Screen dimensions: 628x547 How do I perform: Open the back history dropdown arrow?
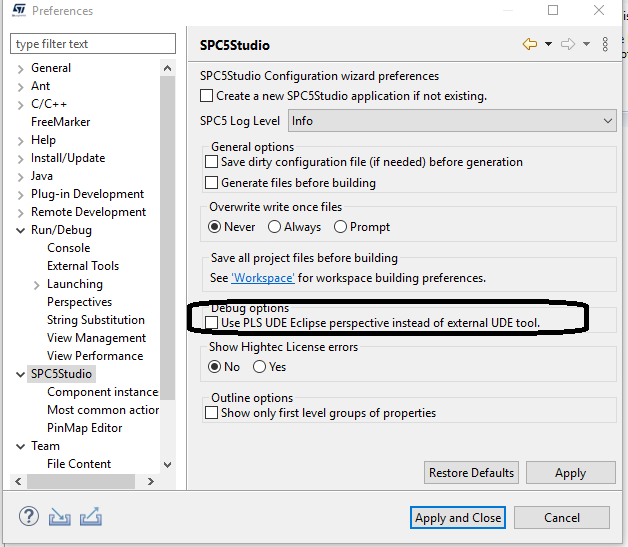(548, 44)
